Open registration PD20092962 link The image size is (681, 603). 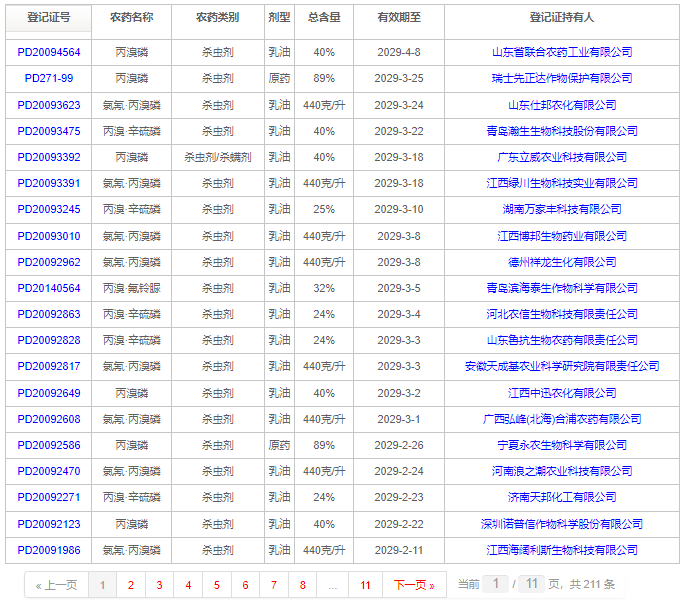[x=49, y=263]
